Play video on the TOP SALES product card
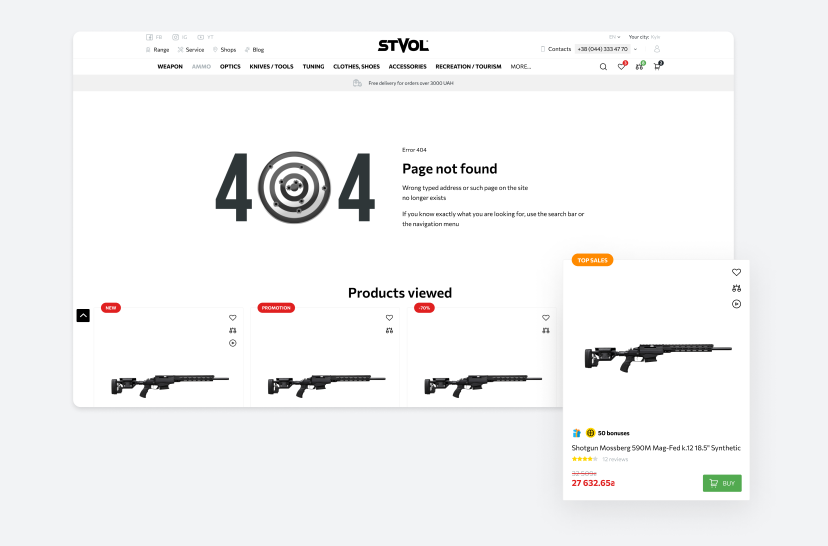This screenshot has width=828, height=546. click(x=736, y=304)
